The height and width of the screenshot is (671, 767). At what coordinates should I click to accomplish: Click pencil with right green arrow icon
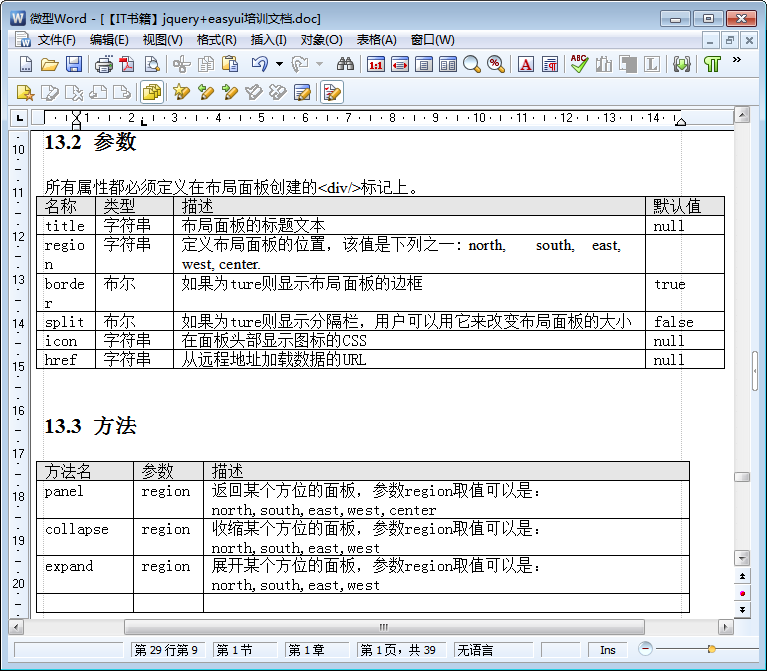pyautogui.click(x=229, y=92)
